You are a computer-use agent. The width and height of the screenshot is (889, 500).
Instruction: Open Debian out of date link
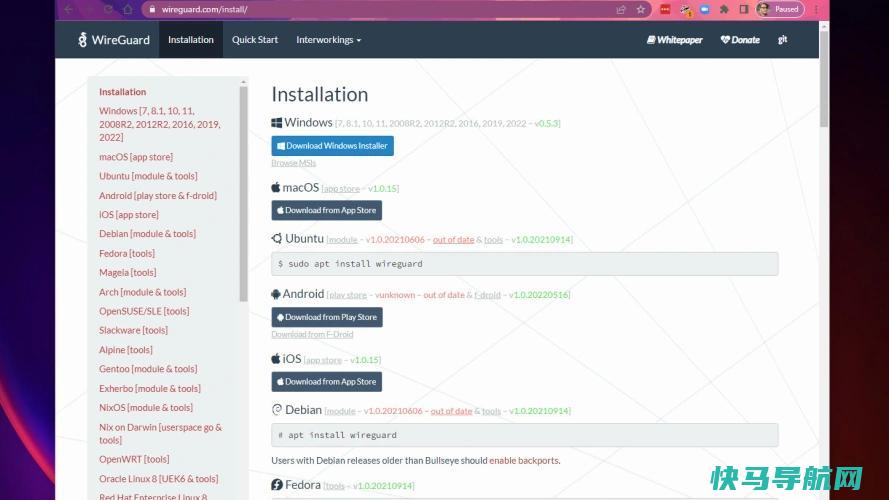(451, 411)
